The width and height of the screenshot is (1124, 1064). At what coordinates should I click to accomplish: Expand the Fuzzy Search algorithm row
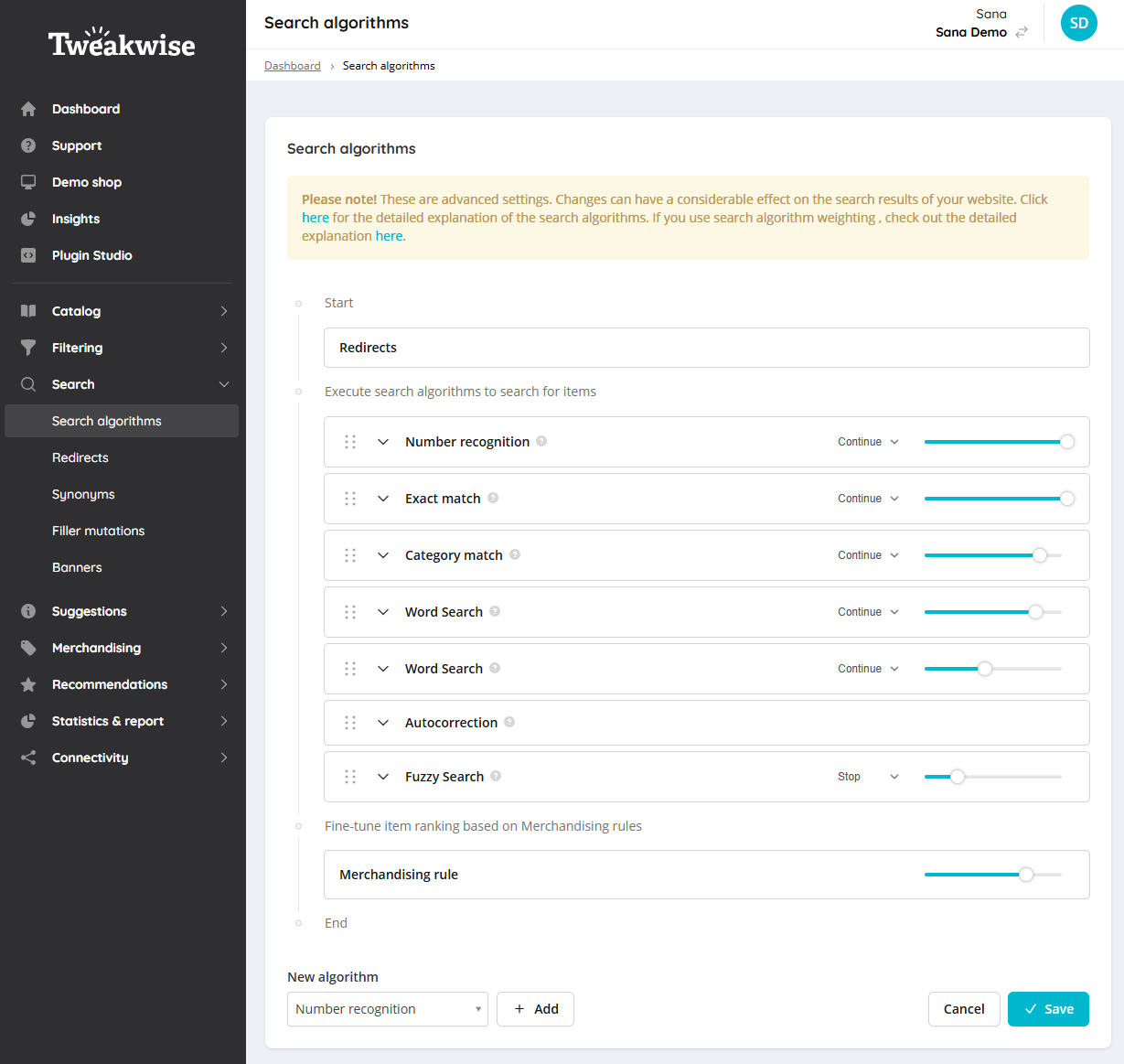383,777
